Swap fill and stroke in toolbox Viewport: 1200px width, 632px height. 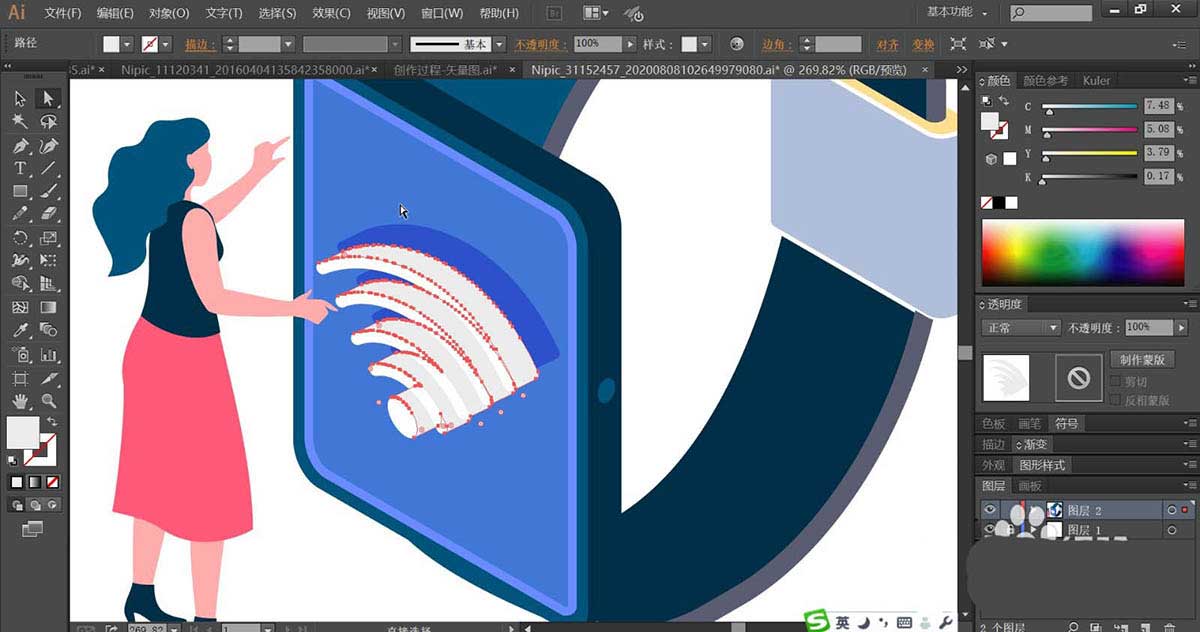(51, 423)
